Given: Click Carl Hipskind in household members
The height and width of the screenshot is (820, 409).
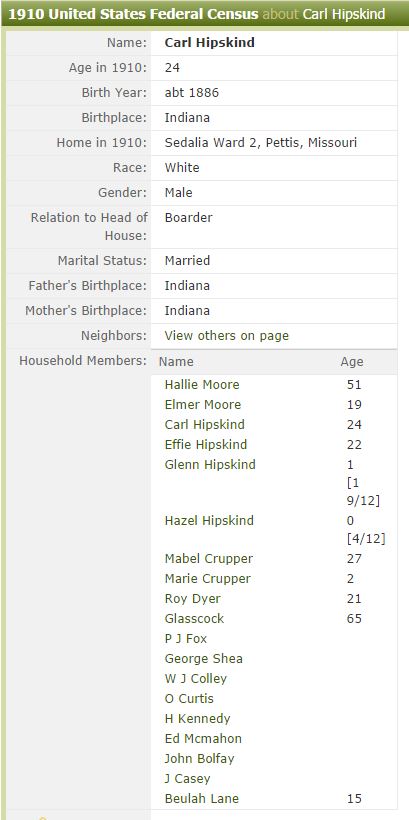Looking at the screenshot, I should pos(204,425).
